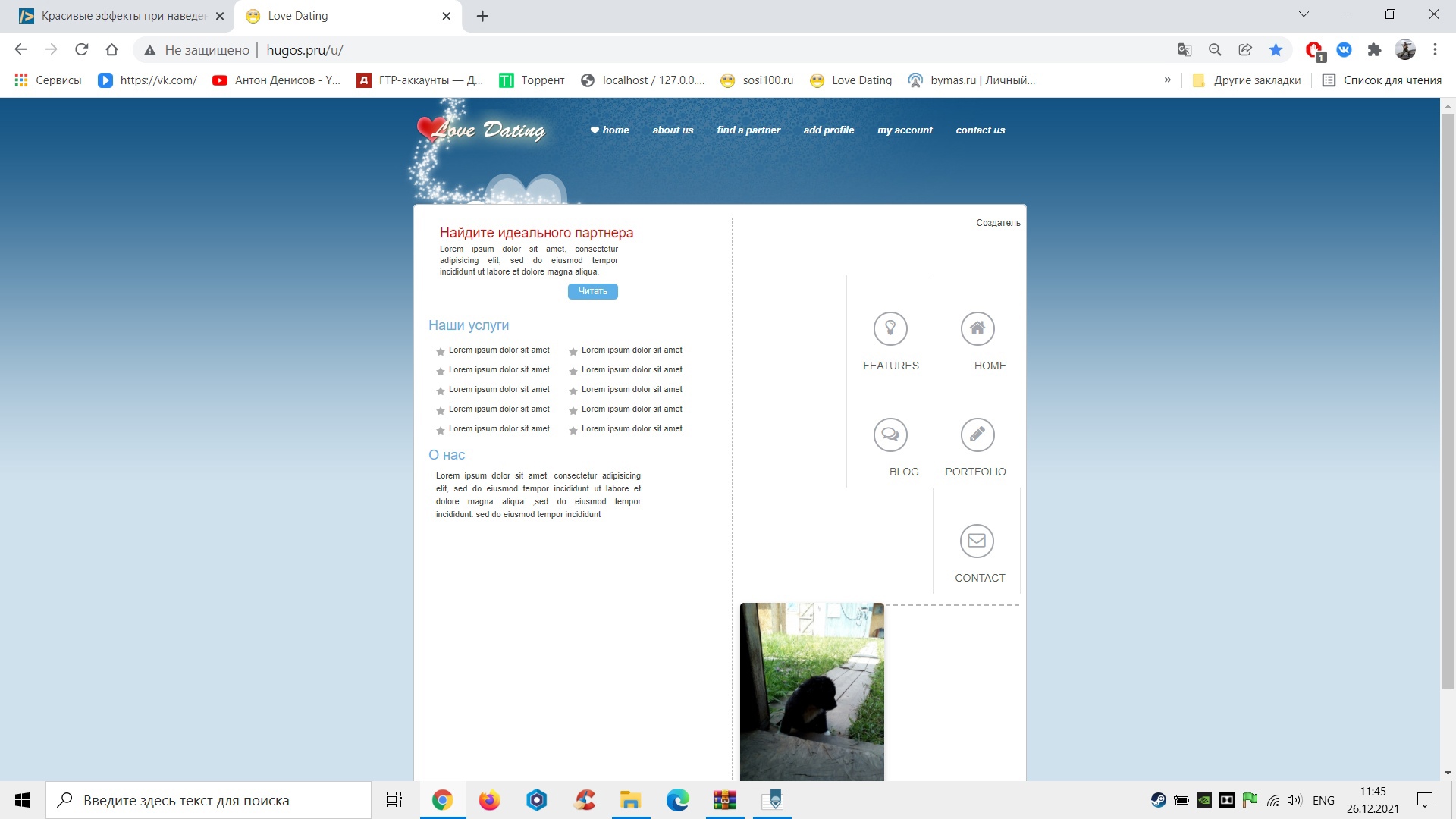Open the tab search dropdown arrow
Image resolution: width=1456 pixels, height=819 pixels.
pos(1304,14)
